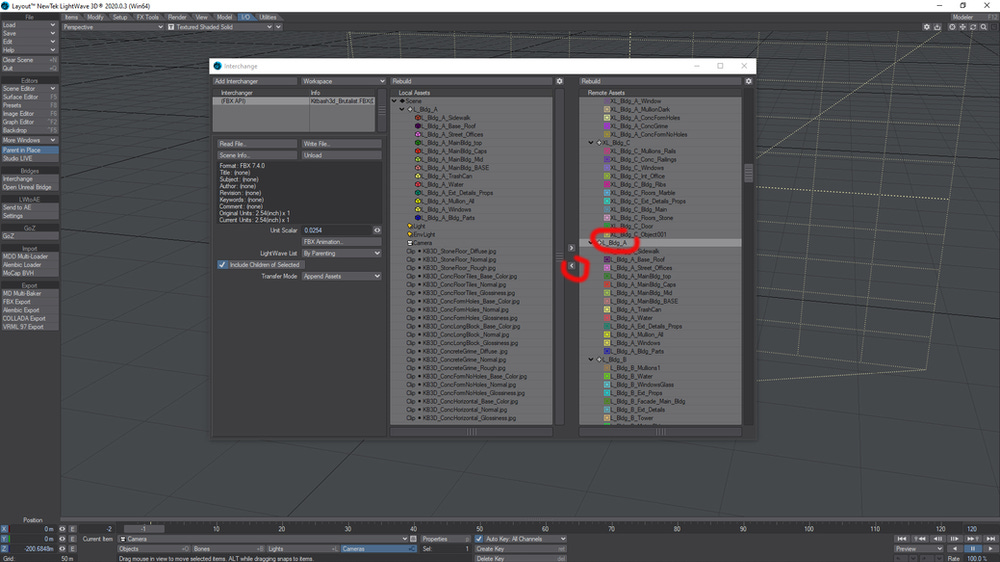Collapse the Scene node in Local Assets
1000x562 pixels.
tap(395, 101)
